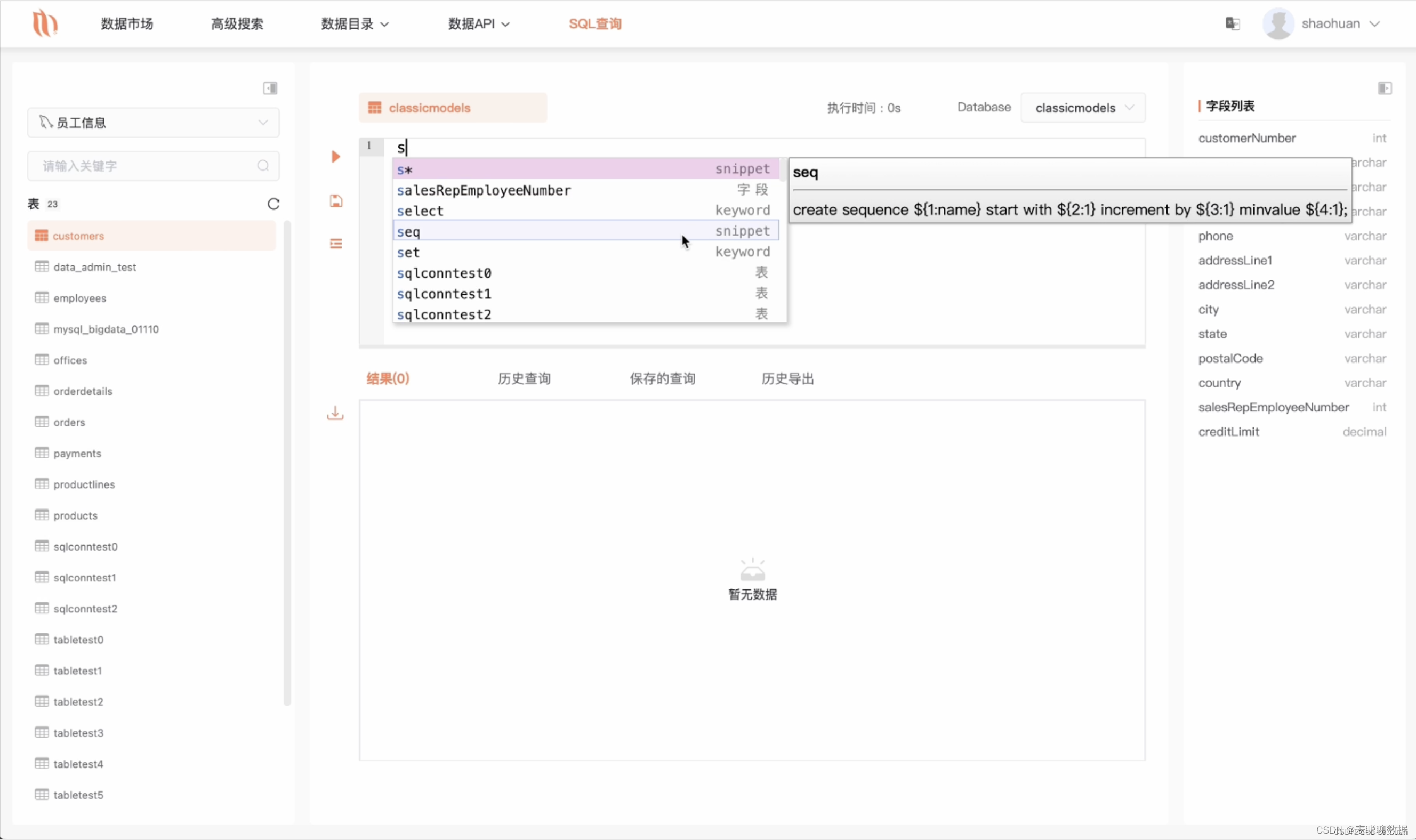Collapse the 字段列表 panel with its toggle icon

coord(1386,88)
